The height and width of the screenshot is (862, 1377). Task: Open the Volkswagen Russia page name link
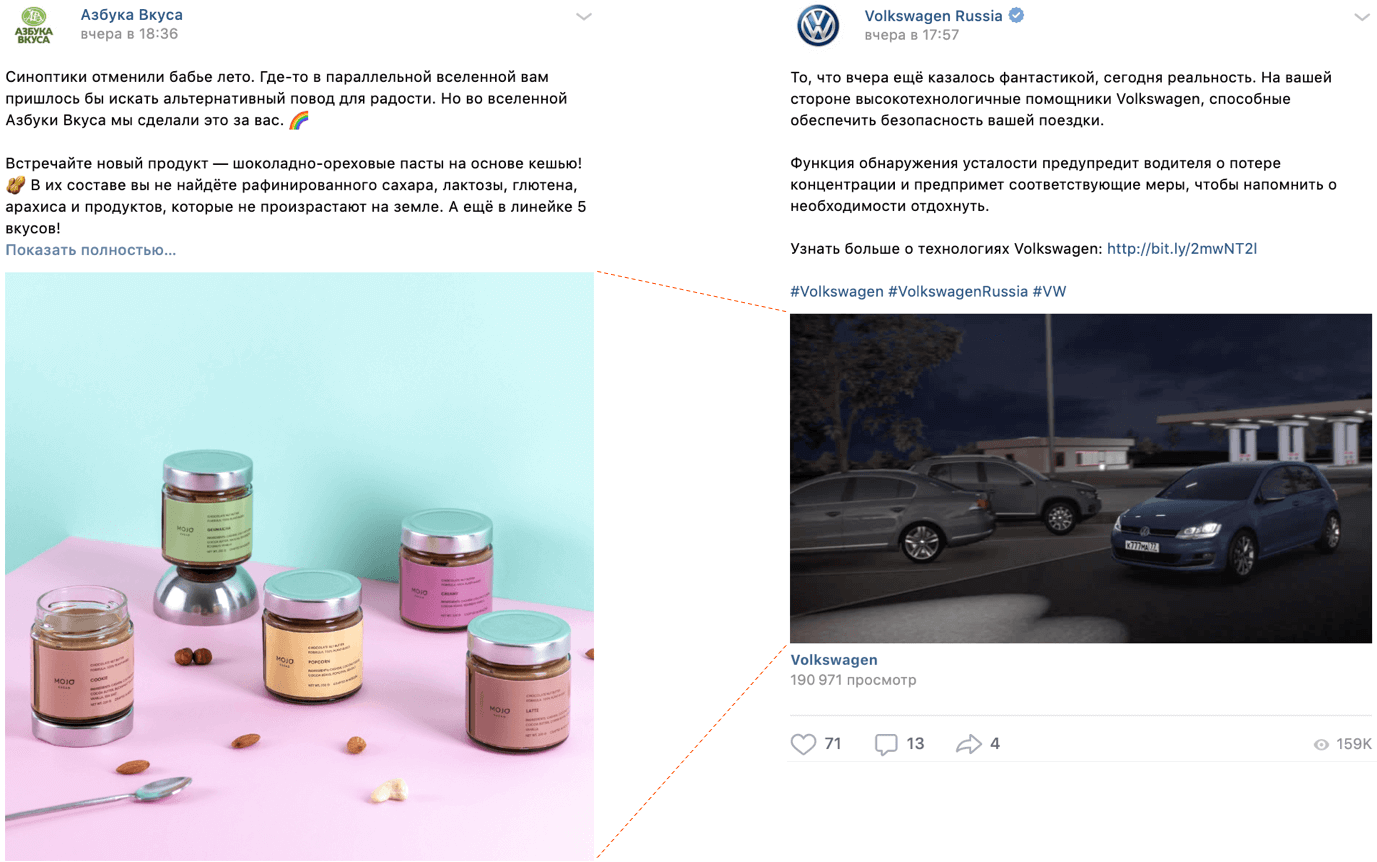pos(934,15)
